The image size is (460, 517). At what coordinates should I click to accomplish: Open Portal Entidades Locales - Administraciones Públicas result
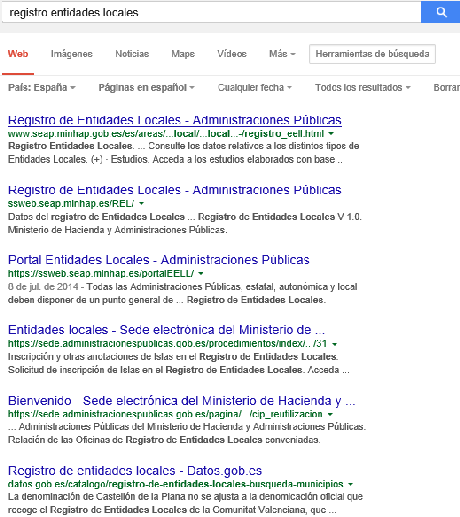tap(159, 260)
